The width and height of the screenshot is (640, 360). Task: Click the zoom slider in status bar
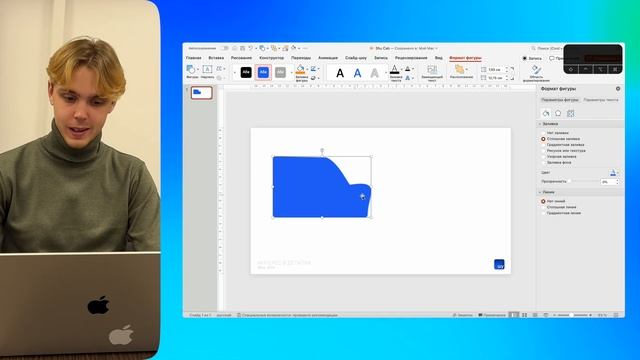[x=571, y=315]
